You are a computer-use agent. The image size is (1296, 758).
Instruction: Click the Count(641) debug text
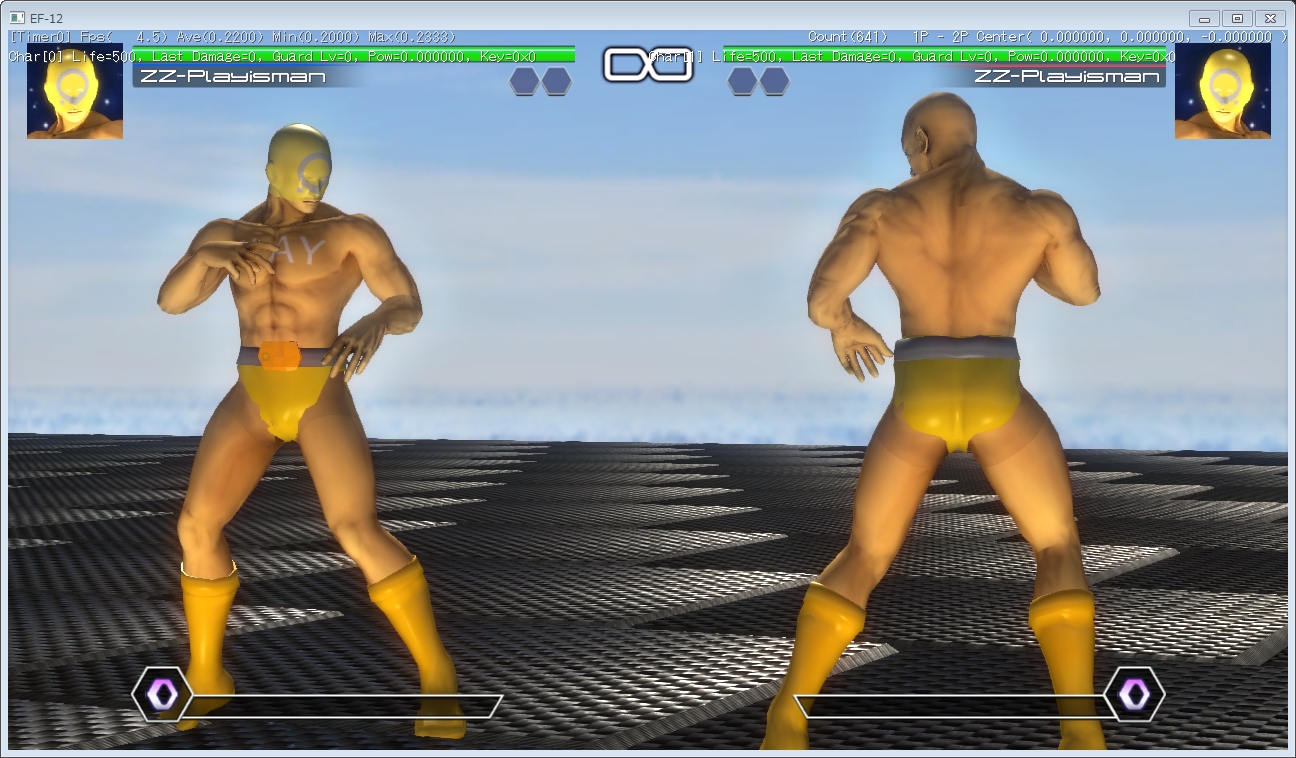(x=848, y=37)
